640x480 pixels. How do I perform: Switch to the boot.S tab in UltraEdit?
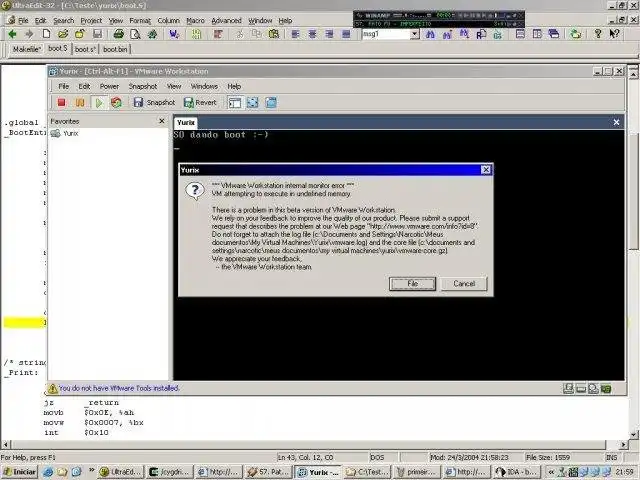(58, 49)
